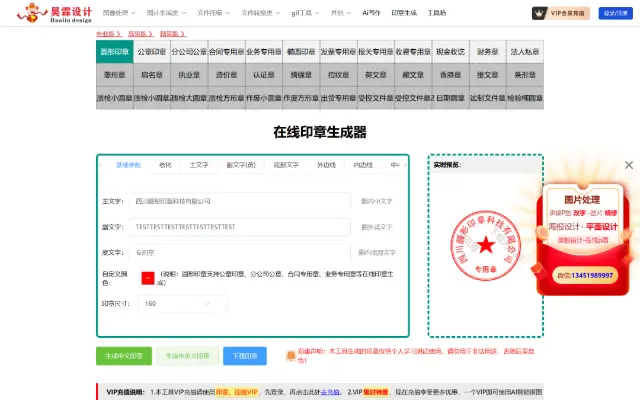Open the 图片生成类 nav dropdown
The height and width of the screenshot is (400, 640).
(166, 13)
